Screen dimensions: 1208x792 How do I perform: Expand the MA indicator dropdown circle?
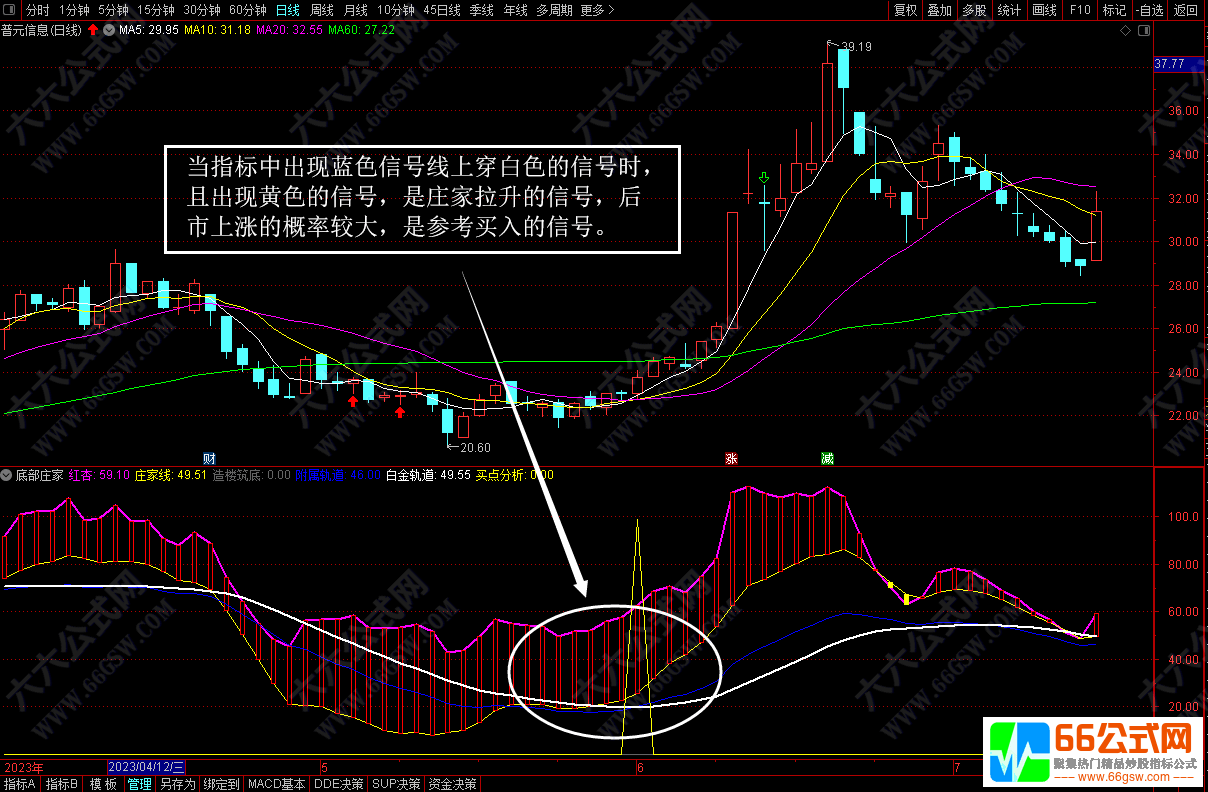pos(108,30)
